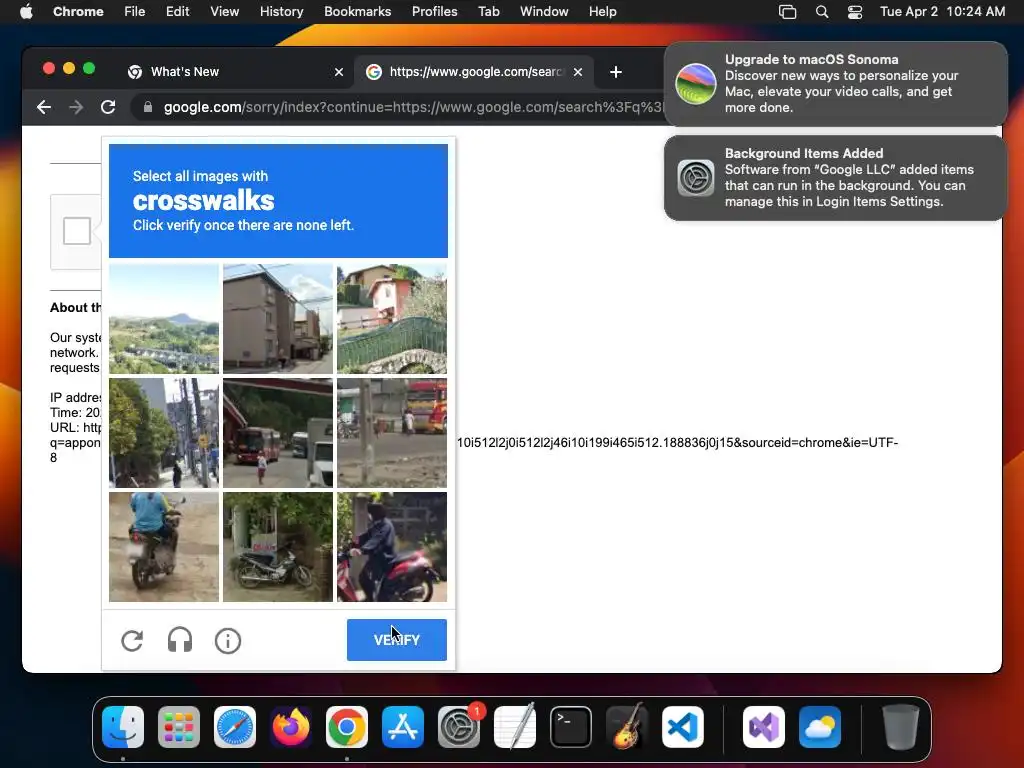Close the What's New tab
1024x768 pixels.
pyautogui.click(x=339, y=72)
